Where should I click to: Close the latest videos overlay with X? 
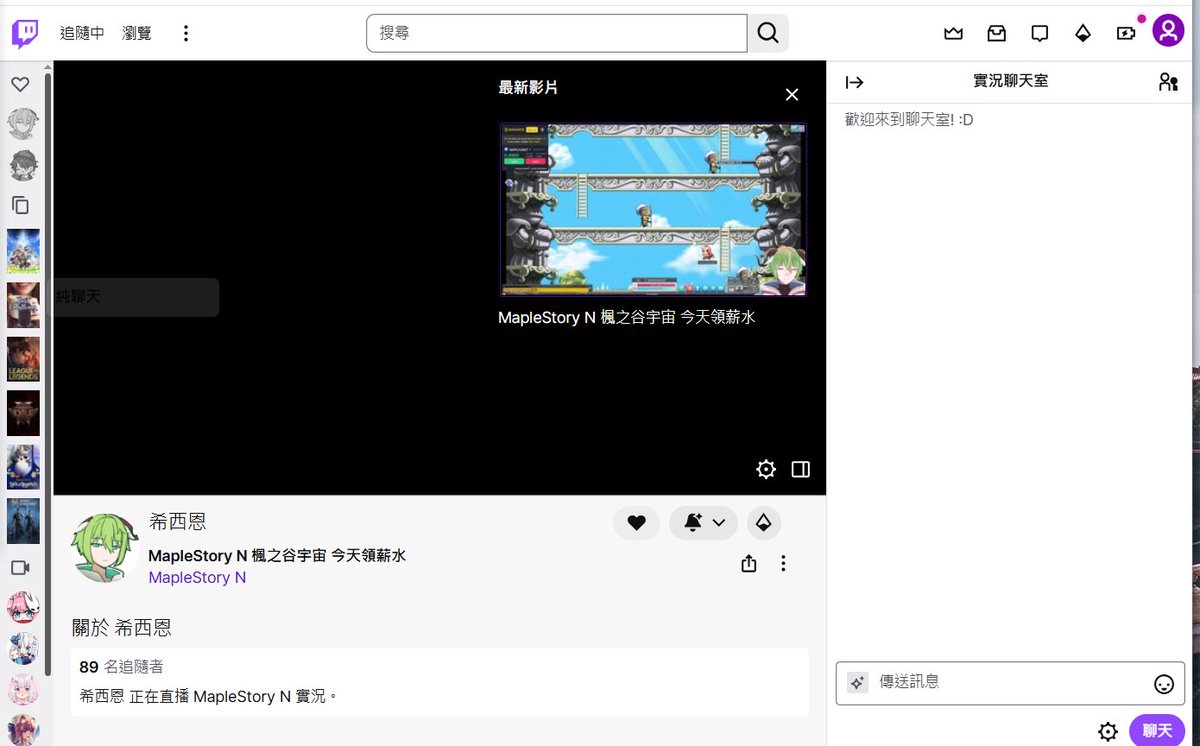(x=792, y=94)
